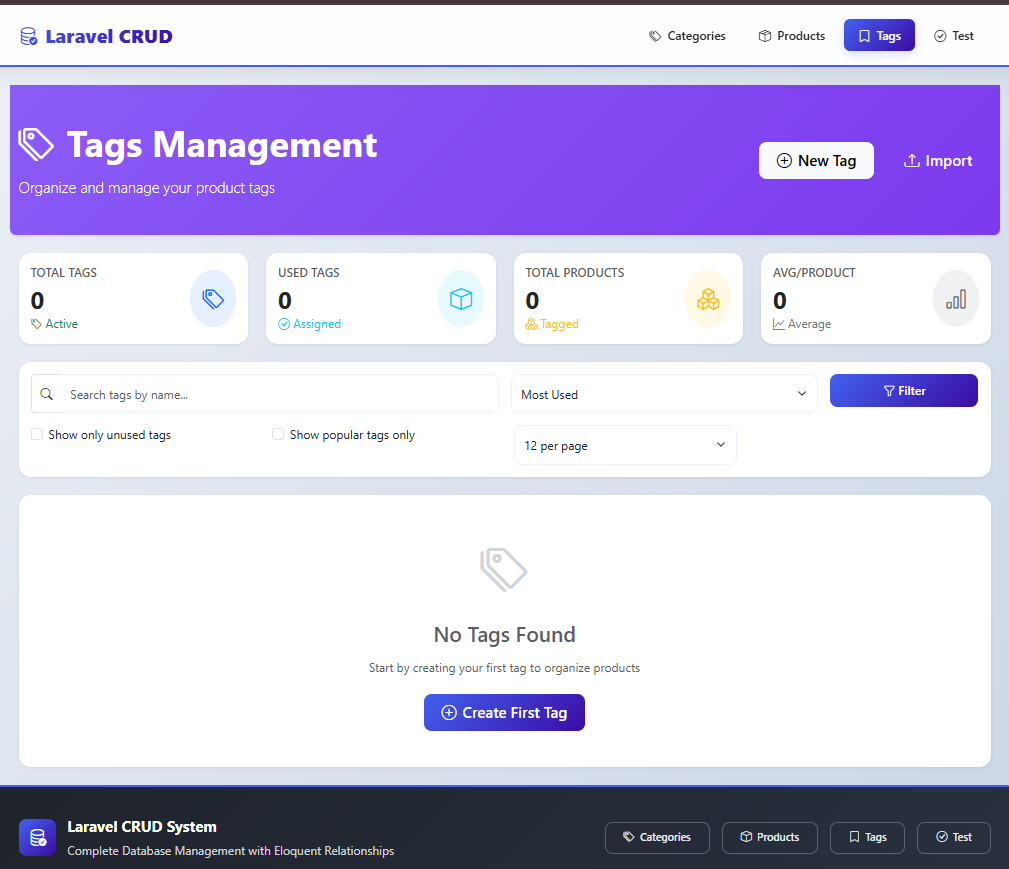Click the large tags icon beside Tags Management

click(x=36, y=144)
